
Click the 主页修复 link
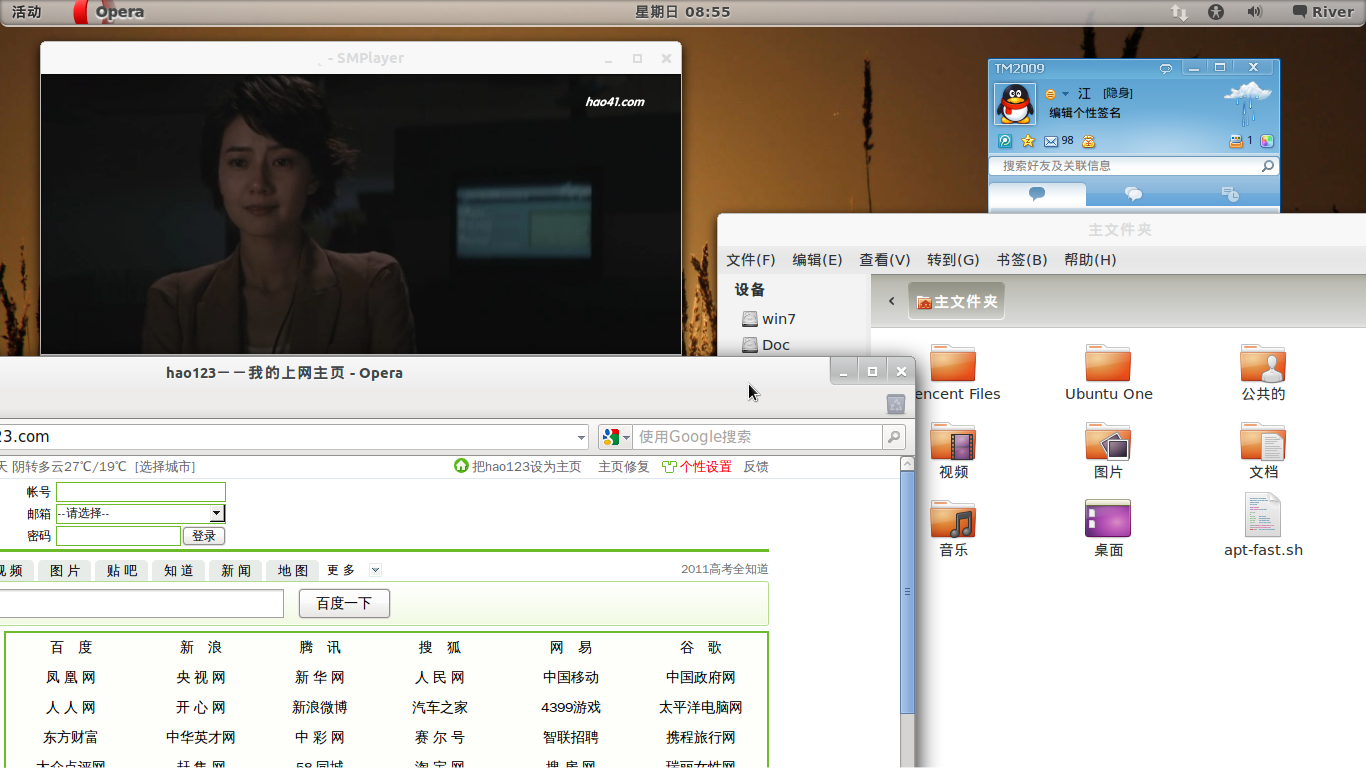[624, 467]
